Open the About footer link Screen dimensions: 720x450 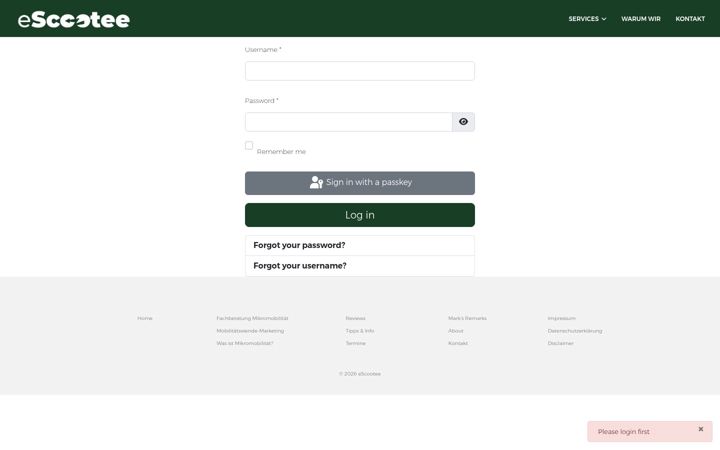[456, 331]
